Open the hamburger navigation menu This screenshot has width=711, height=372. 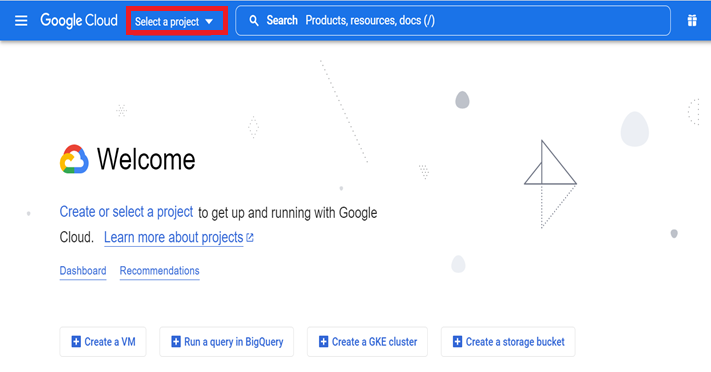click(x=21, y=21)
